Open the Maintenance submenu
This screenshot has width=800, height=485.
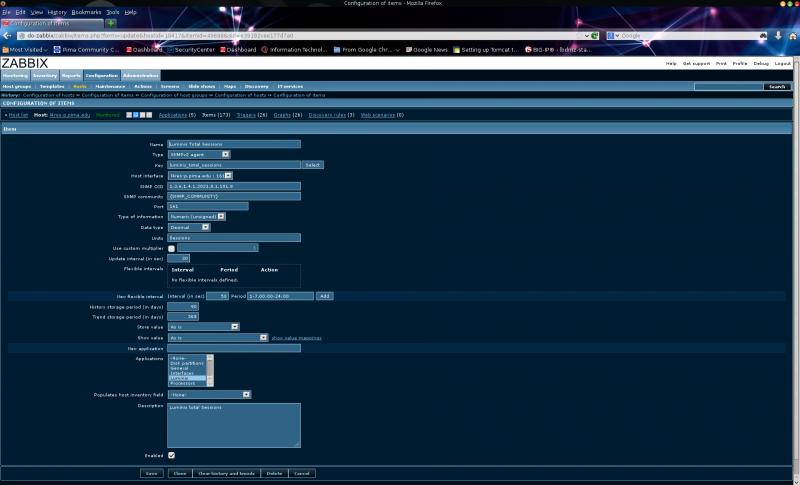(x=110, y=87)
